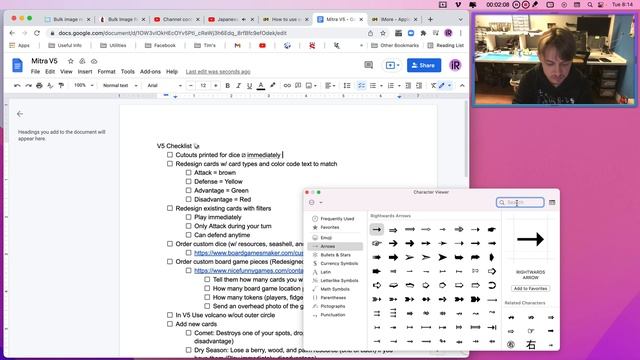Bookmark this page with star icon
640x360 pixels.
(383, 33)
